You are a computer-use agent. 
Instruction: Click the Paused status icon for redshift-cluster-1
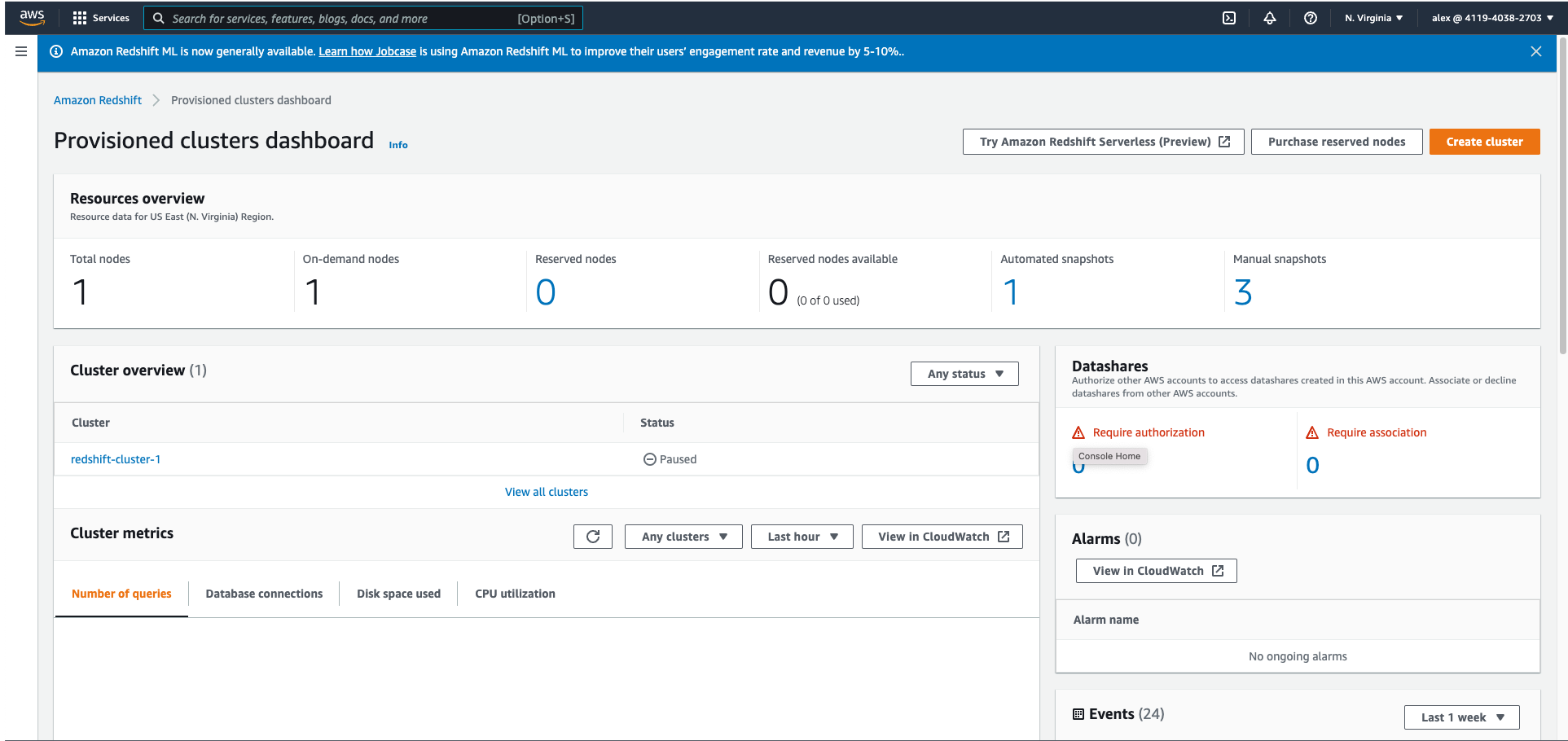pos(650,459)
